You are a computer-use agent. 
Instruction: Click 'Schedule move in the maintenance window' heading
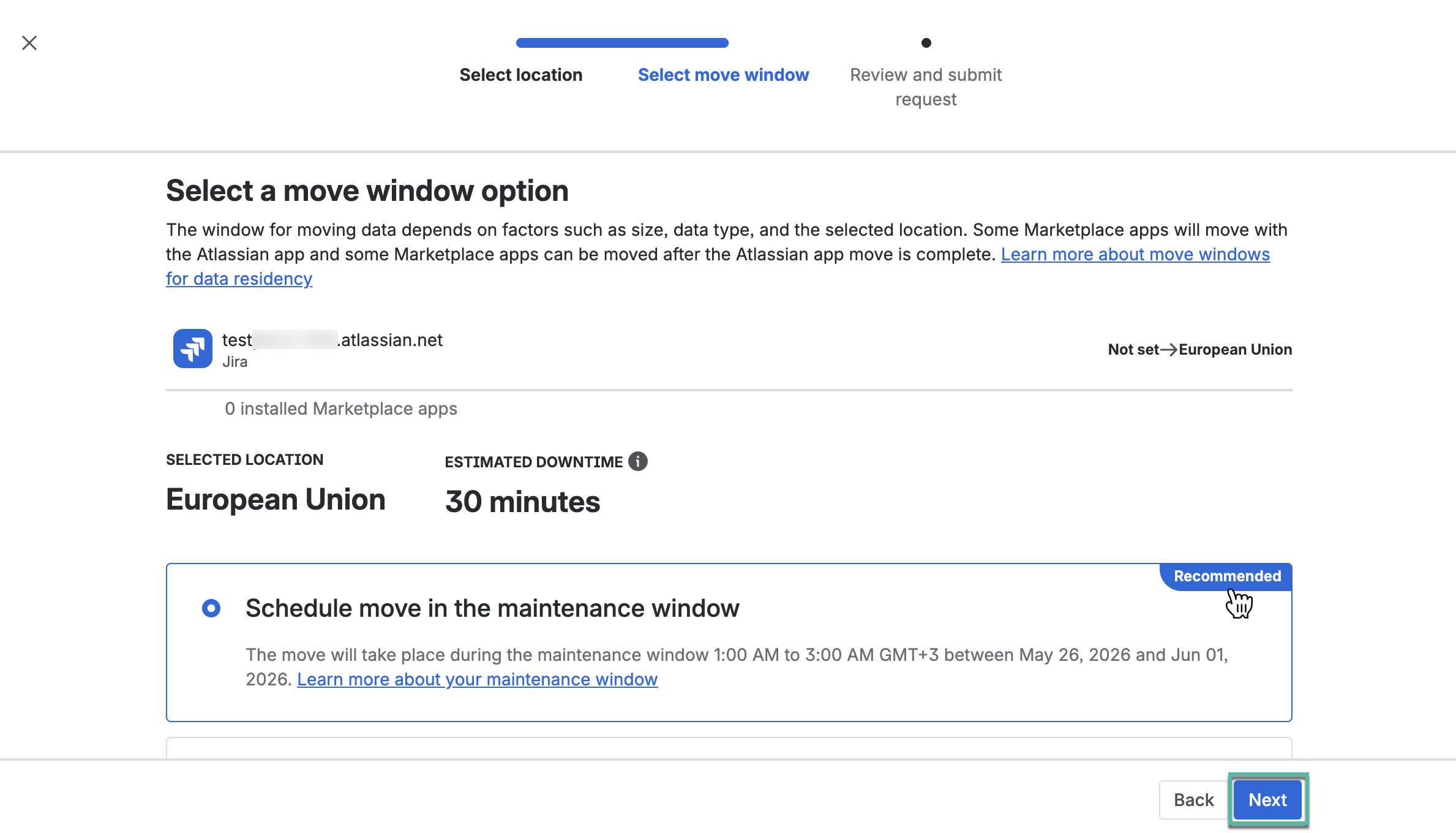[x=492, y=608]
